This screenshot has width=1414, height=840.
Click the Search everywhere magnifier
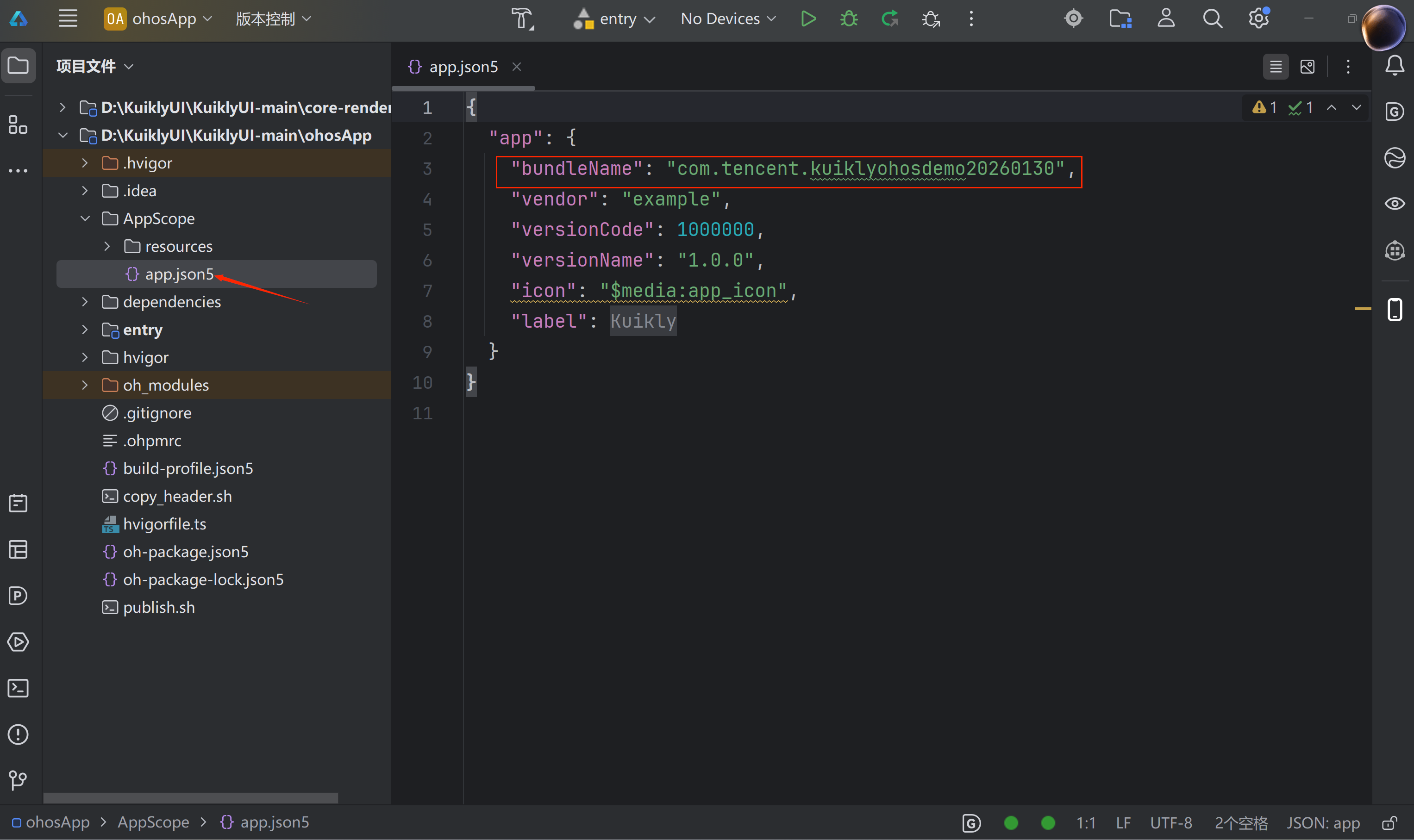1212,19
